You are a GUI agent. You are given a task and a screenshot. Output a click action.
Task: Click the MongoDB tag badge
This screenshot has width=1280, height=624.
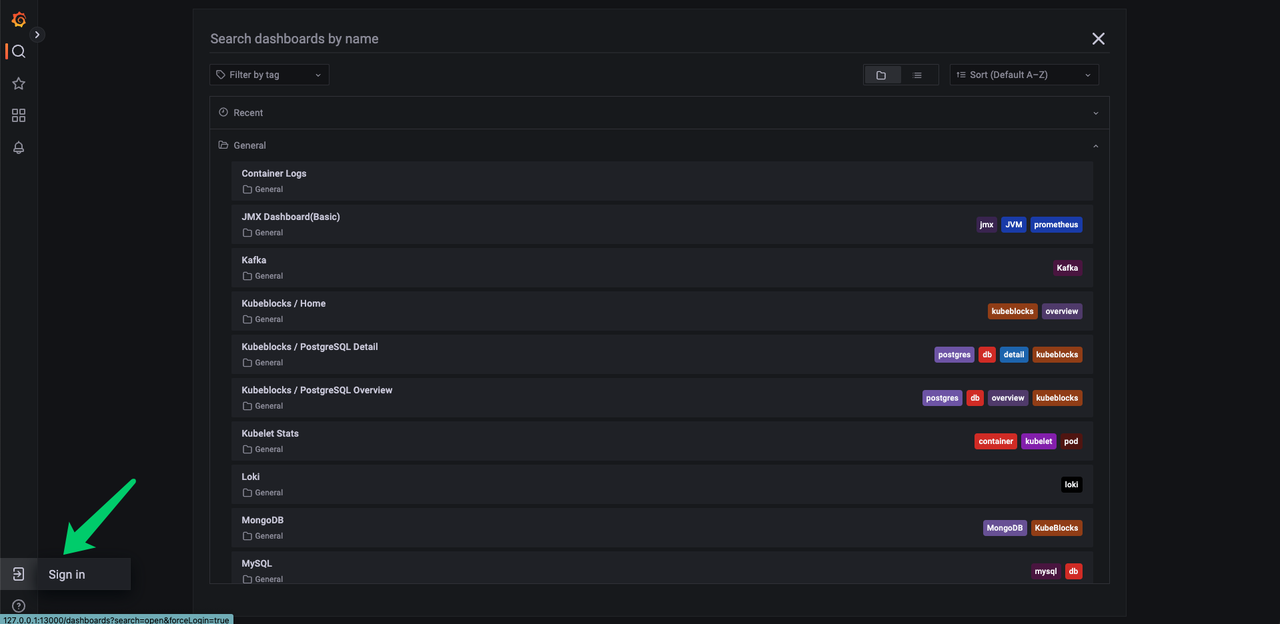pos(1005,528)
